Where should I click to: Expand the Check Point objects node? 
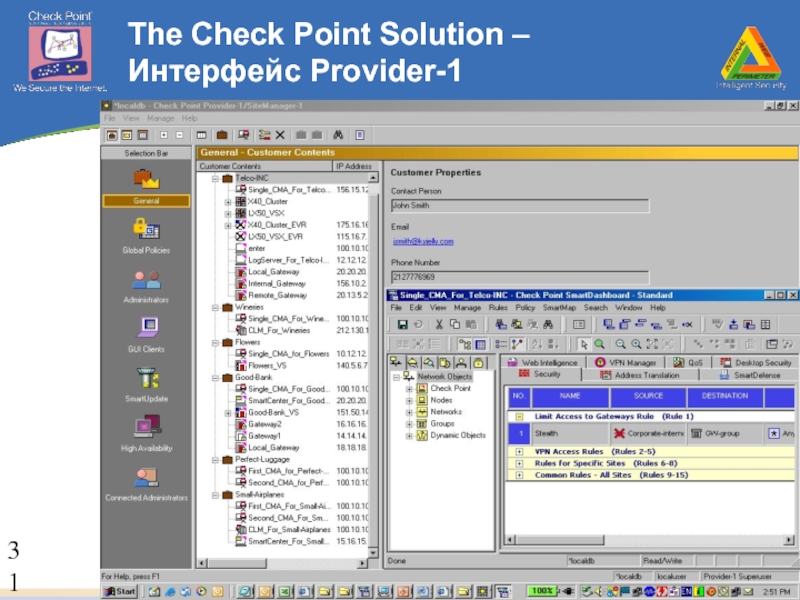[x=409, y=389]
